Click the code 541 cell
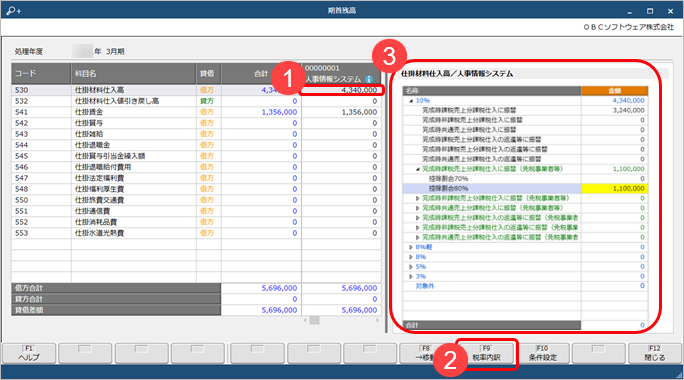Screen dimensions: 684x380 (41, 112)
